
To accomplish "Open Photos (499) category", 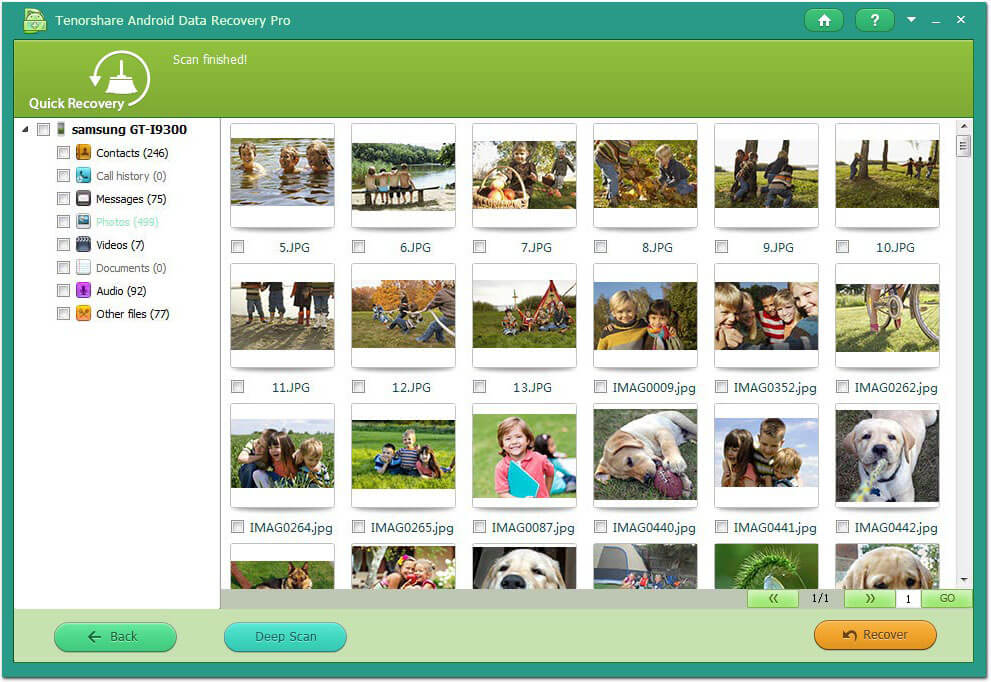I will point(127,222).
